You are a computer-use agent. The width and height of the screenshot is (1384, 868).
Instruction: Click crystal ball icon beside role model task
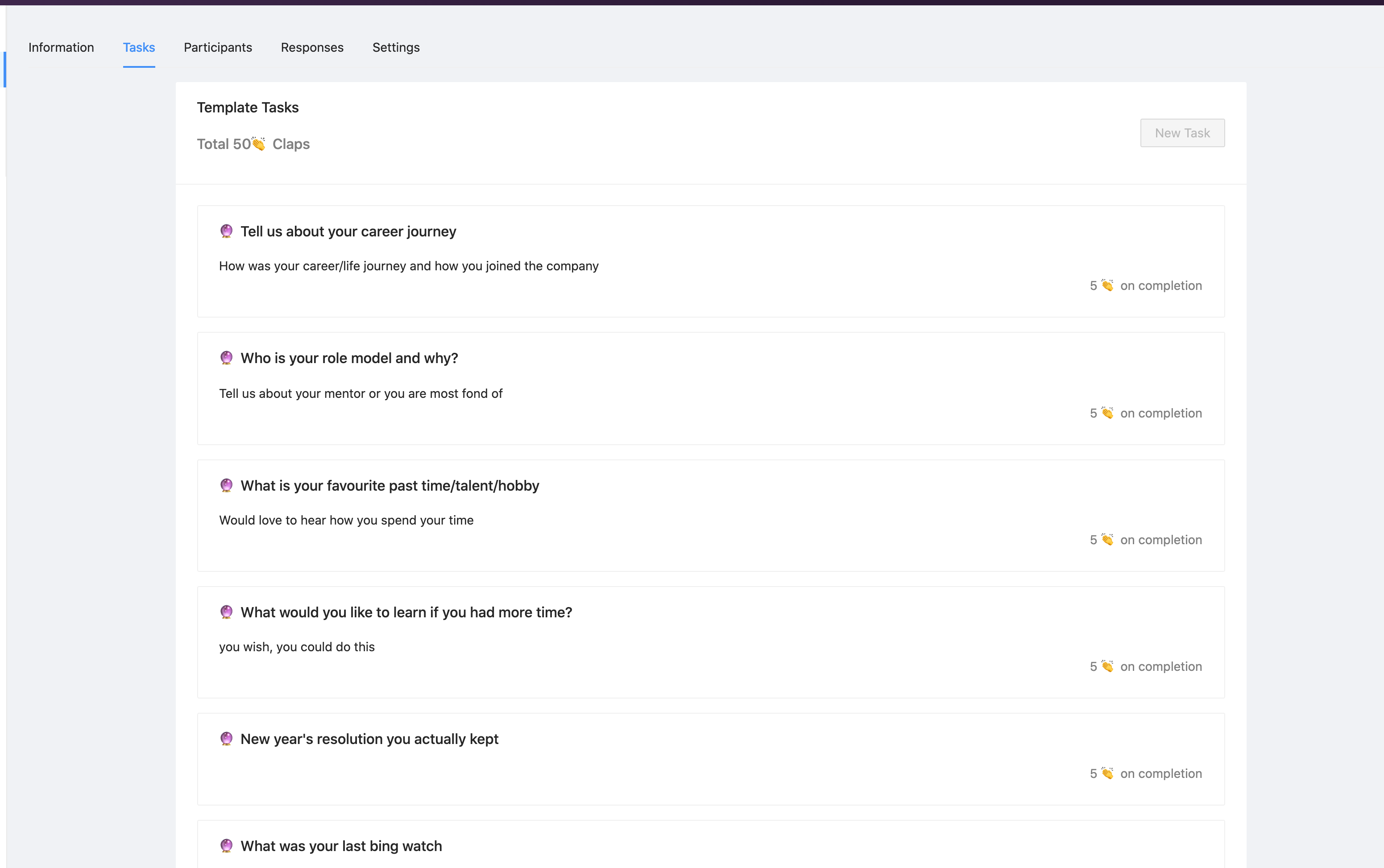[x=226, y=358]
